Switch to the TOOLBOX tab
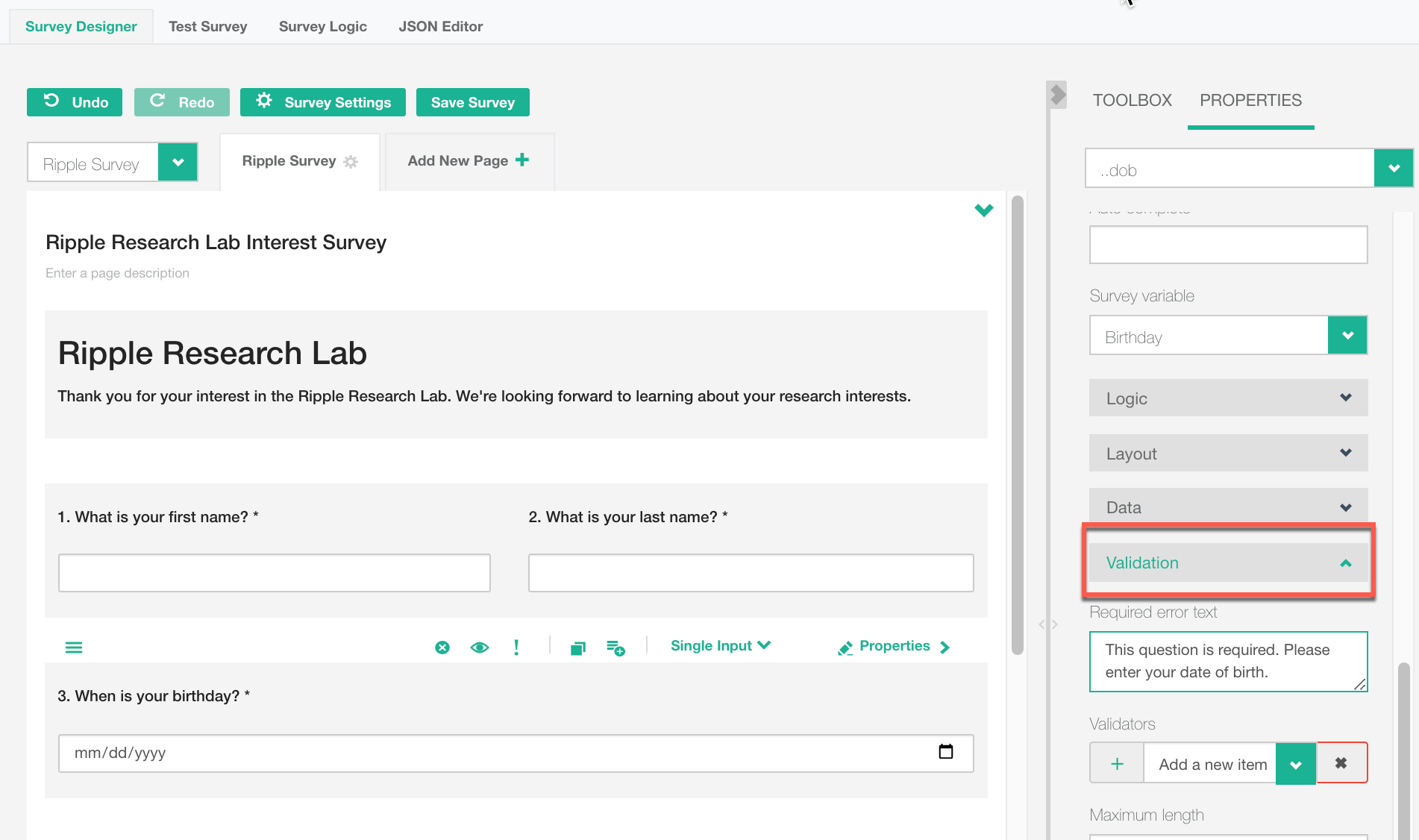Viewport: 1419px width, 840px height. [x=1132, y=100]
